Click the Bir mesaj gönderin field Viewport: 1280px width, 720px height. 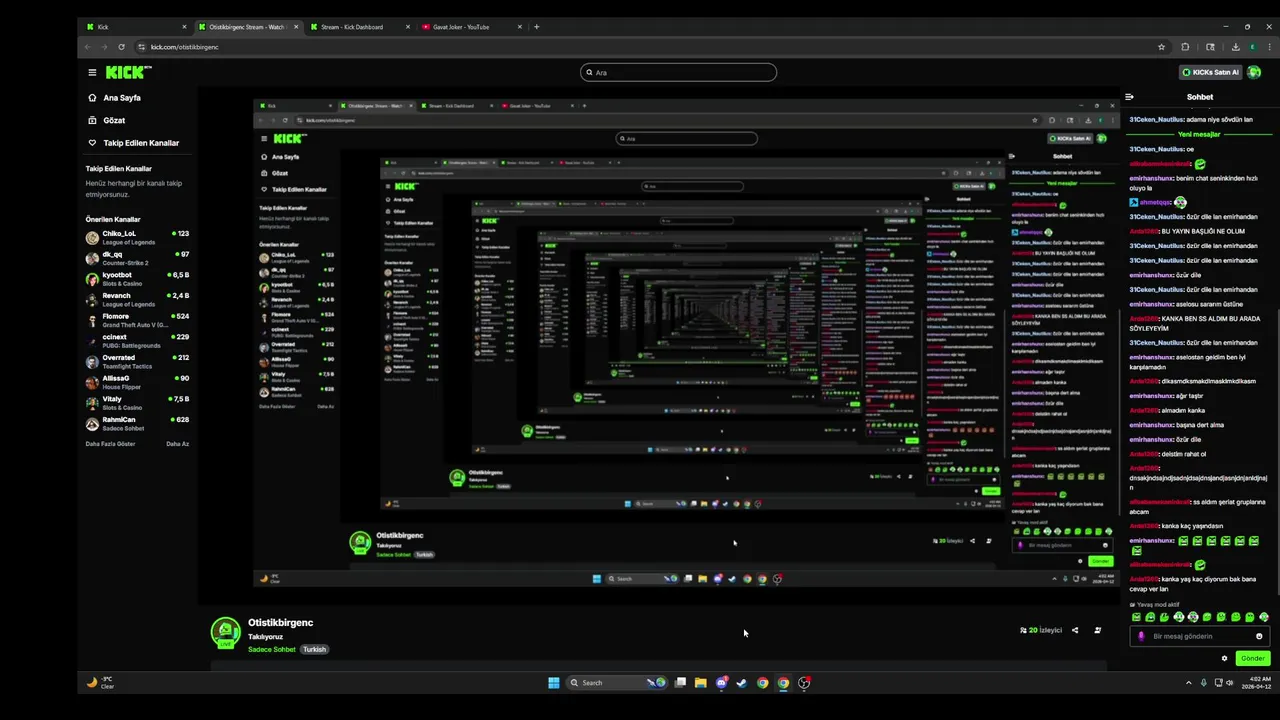[1200, 636]
